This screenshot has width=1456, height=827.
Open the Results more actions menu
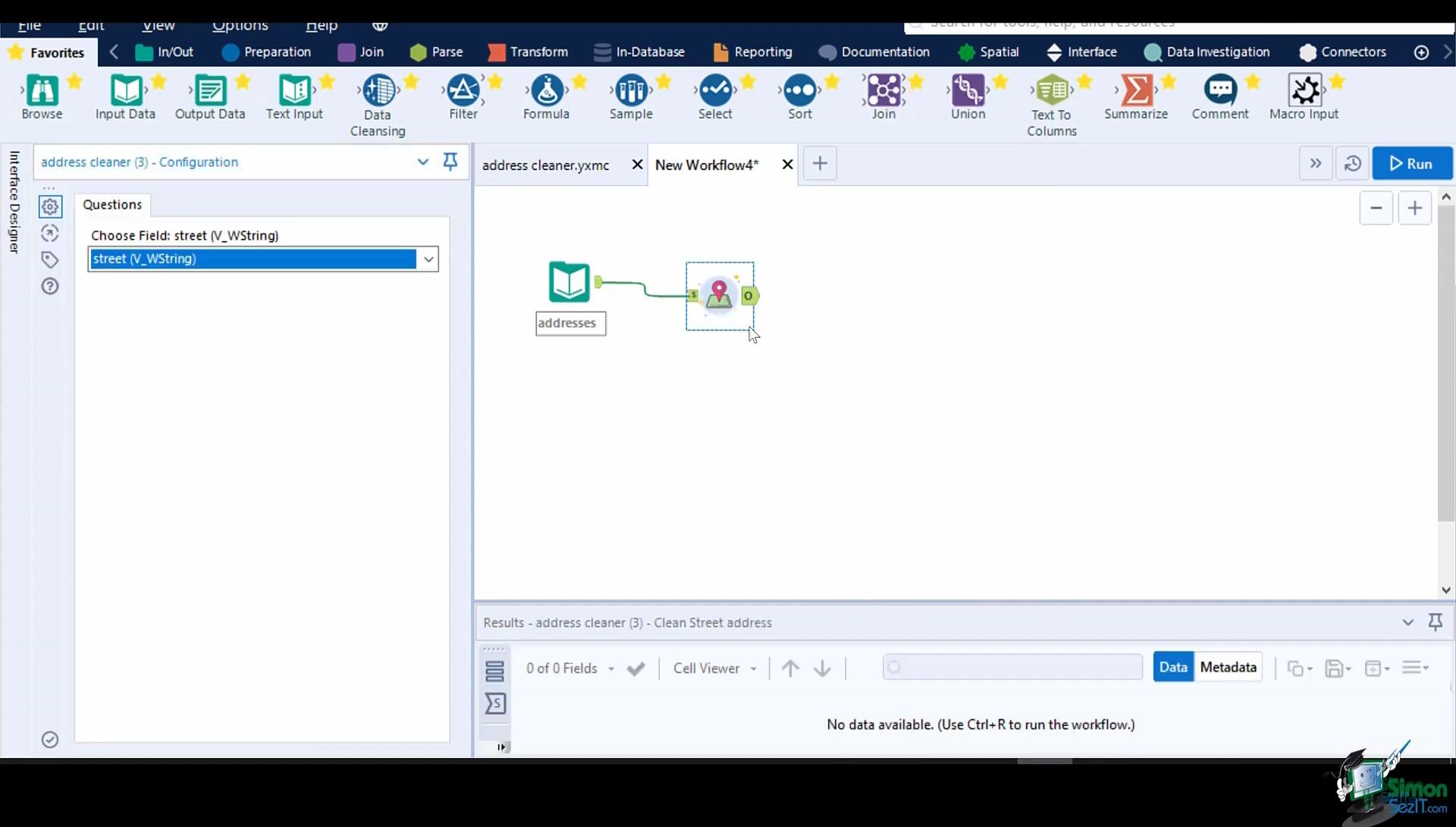pyautogui.click(x=1415, y=668)
